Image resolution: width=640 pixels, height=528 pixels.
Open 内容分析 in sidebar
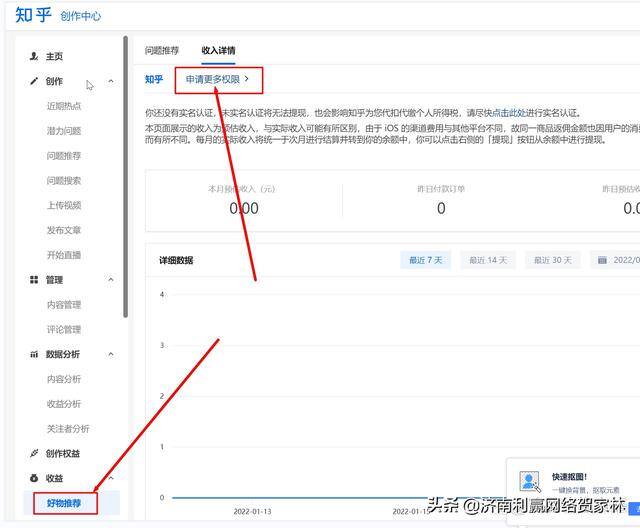pyautogui.click(x=64, y=379)
